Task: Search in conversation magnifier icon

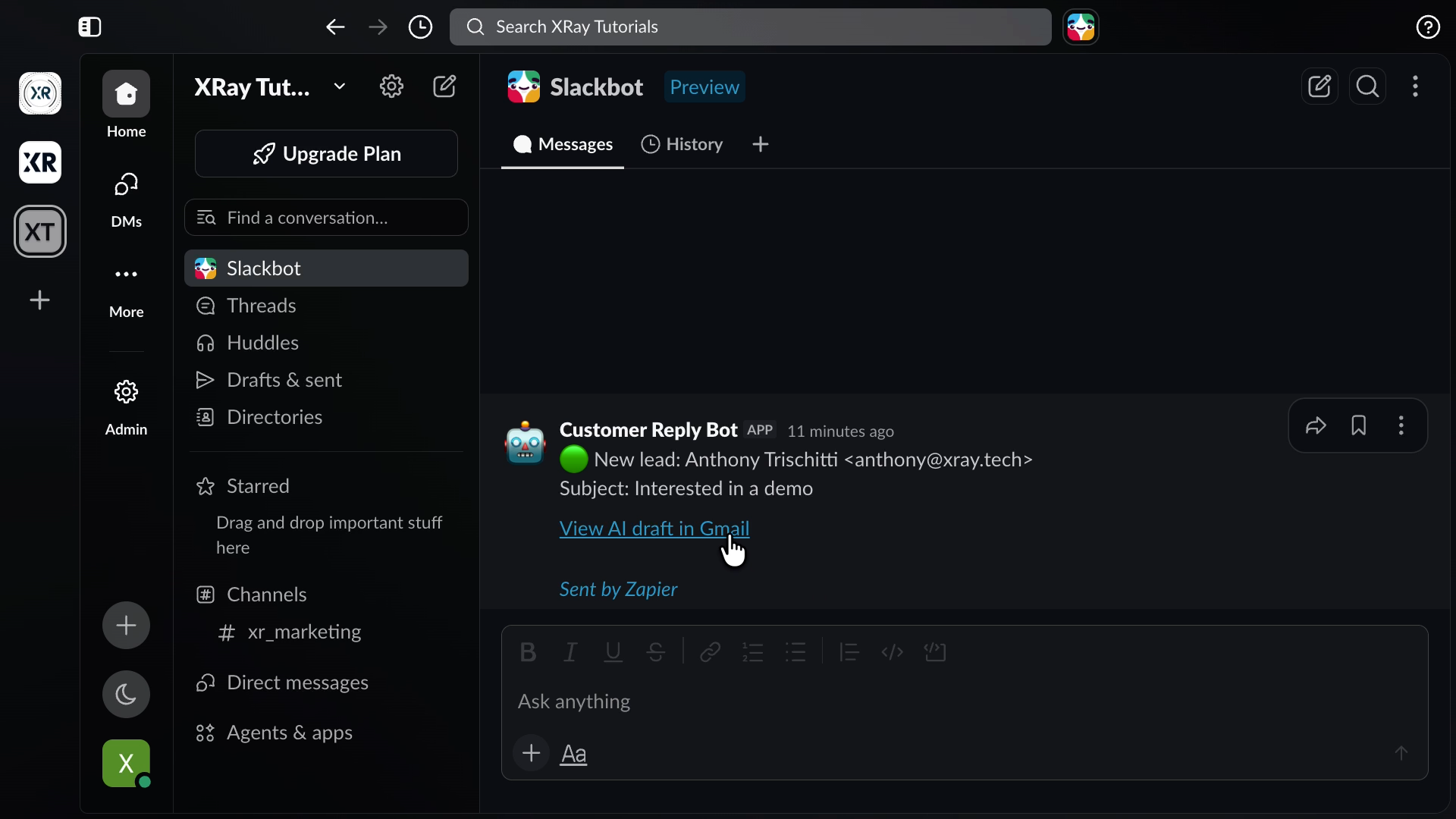Action: coord(1368,86)
